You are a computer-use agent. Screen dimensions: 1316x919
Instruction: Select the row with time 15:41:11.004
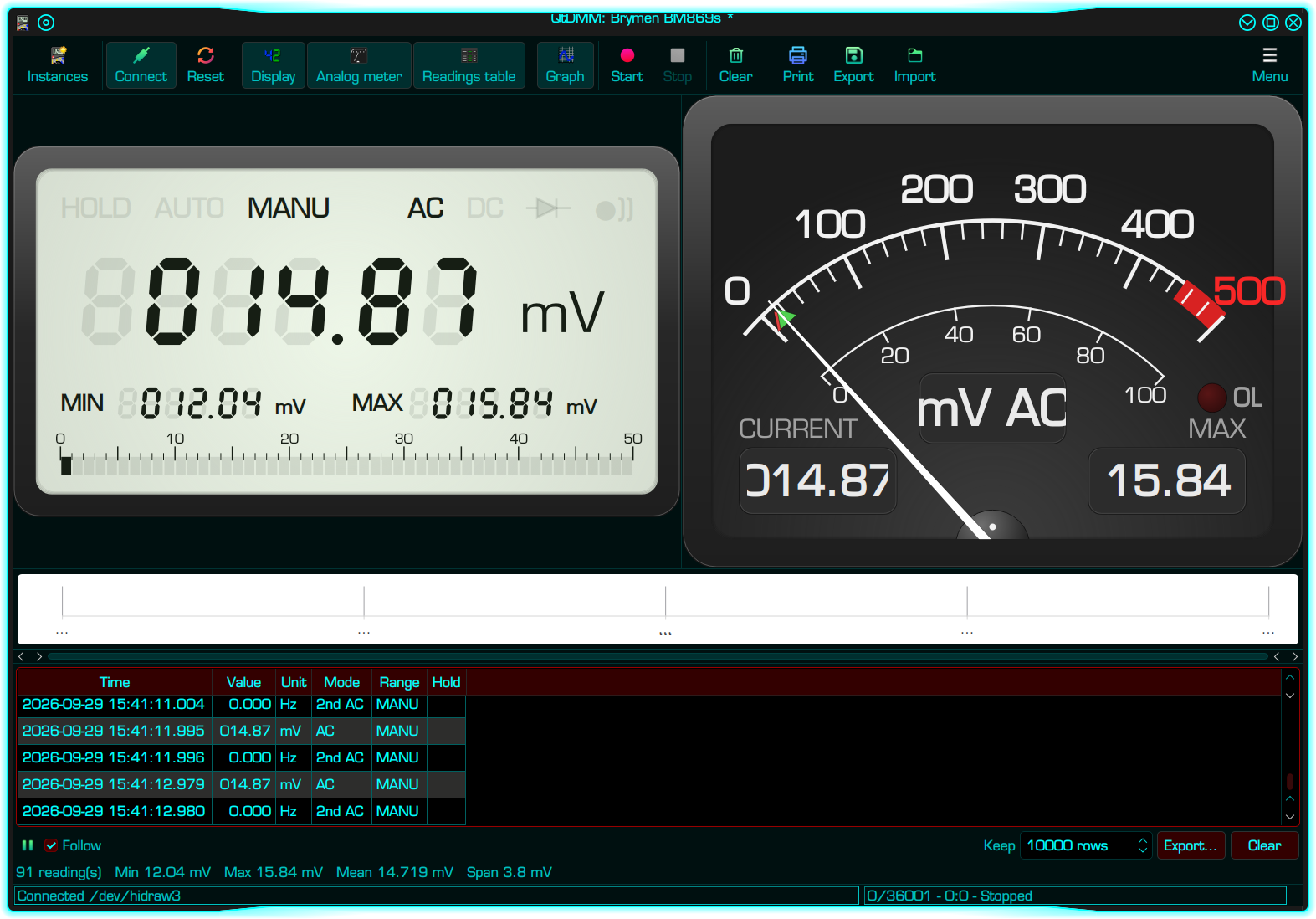(241, 705)
